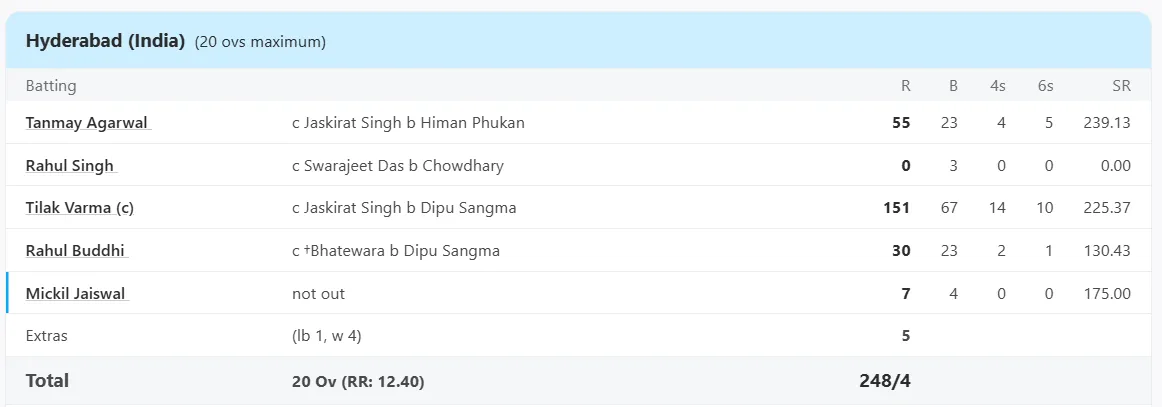Open Mickil Jaiswal player profile link

pyautogui.click(x=77, y=294)
